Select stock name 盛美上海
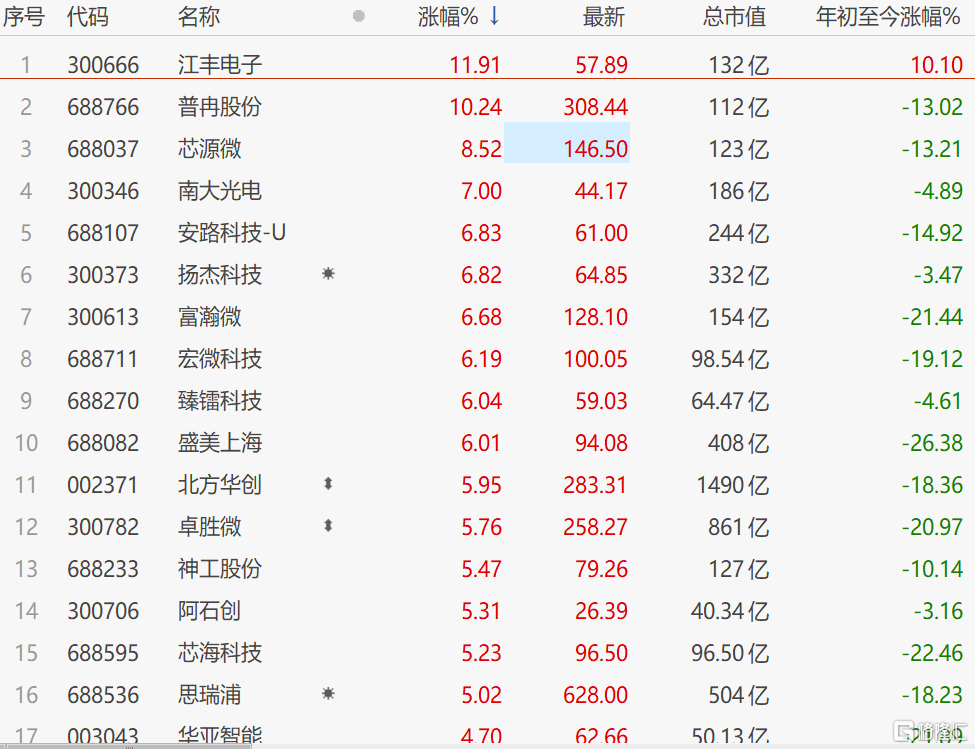 pyautogui.click(x=220, y=443)
